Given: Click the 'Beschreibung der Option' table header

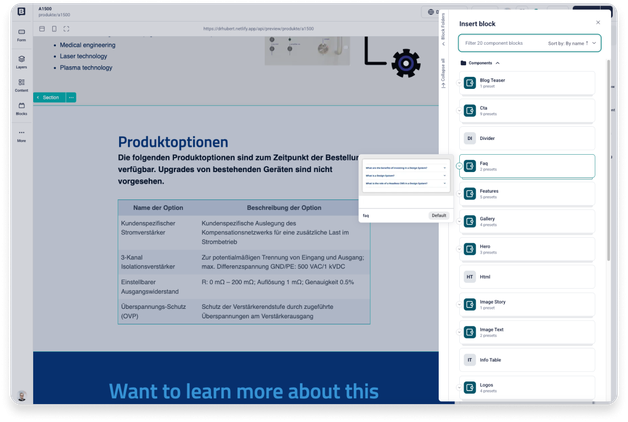Looking at the screenshot, I should click(284, 208).
